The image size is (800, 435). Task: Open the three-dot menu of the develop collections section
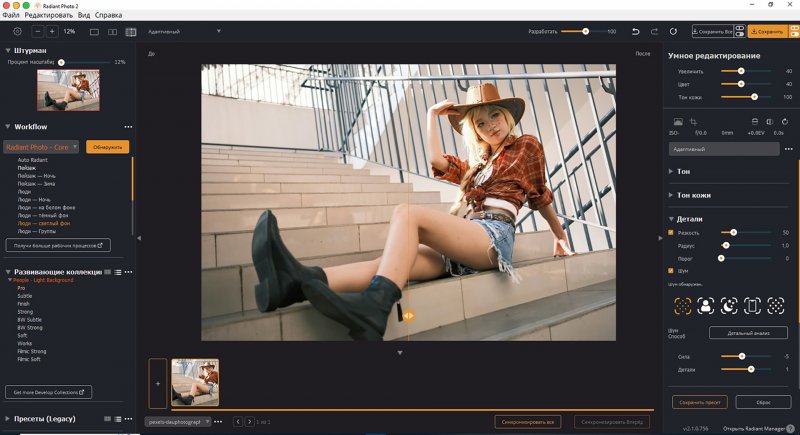(129, 272)
